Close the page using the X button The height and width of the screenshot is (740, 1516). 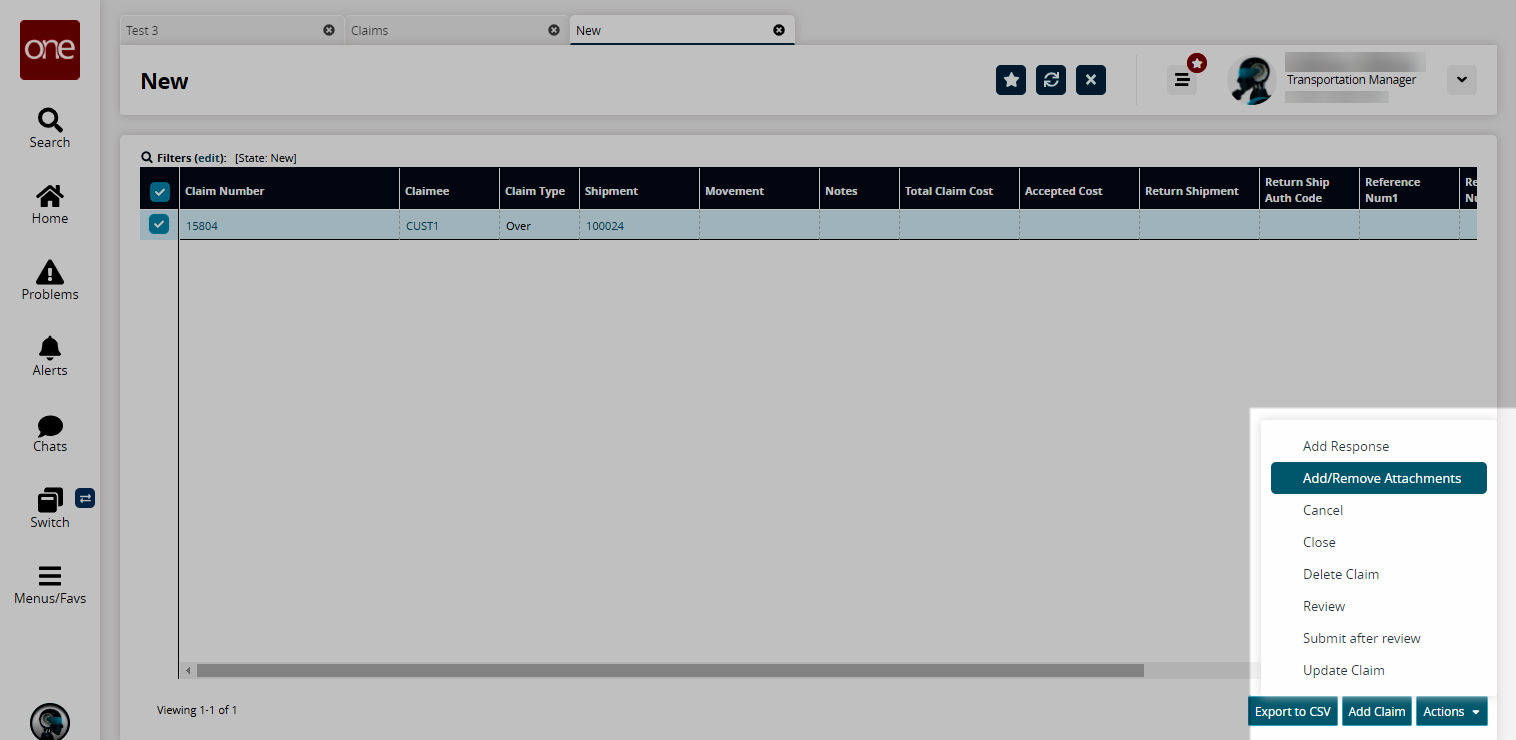[x=1091, y=80]
